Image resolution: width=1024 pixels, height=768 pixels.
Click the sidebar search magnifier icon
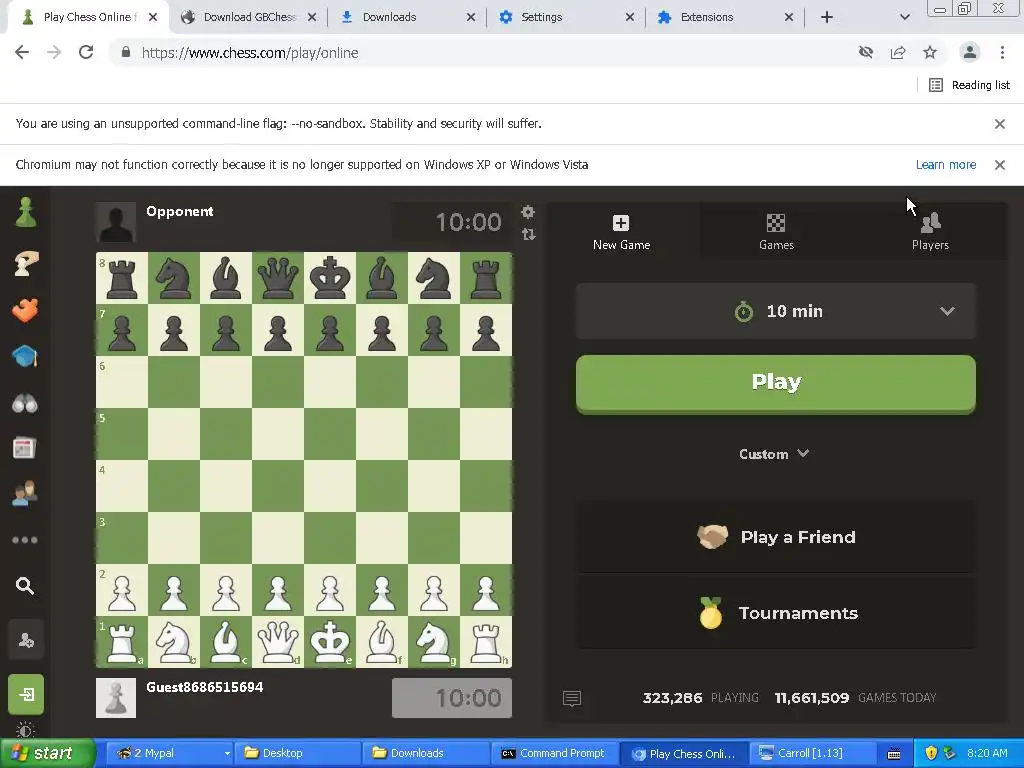[x=25, y=586]
